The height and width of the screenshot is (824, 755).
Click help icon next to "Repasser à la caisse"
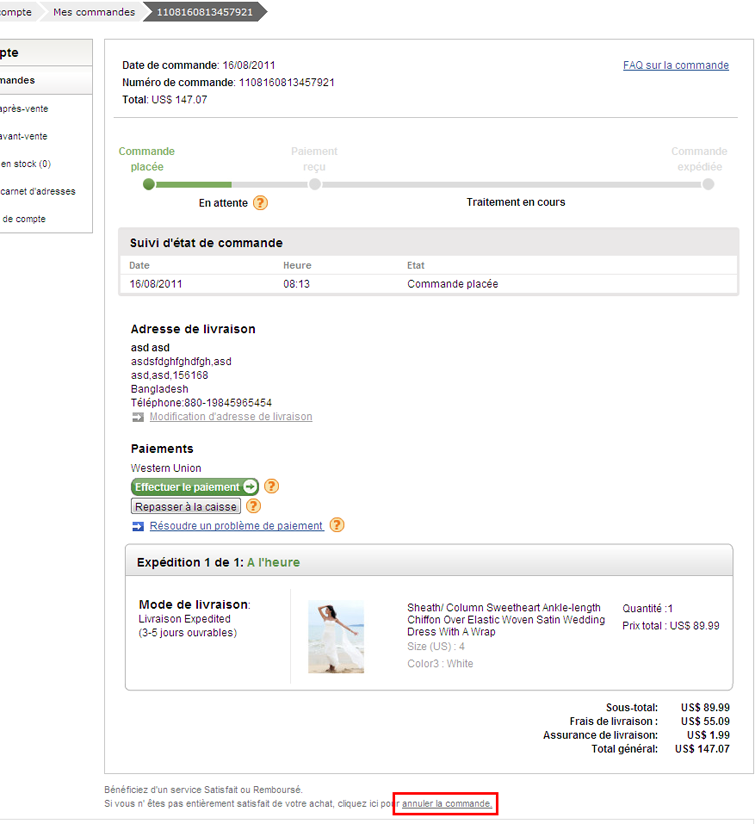tap(254, 506)
